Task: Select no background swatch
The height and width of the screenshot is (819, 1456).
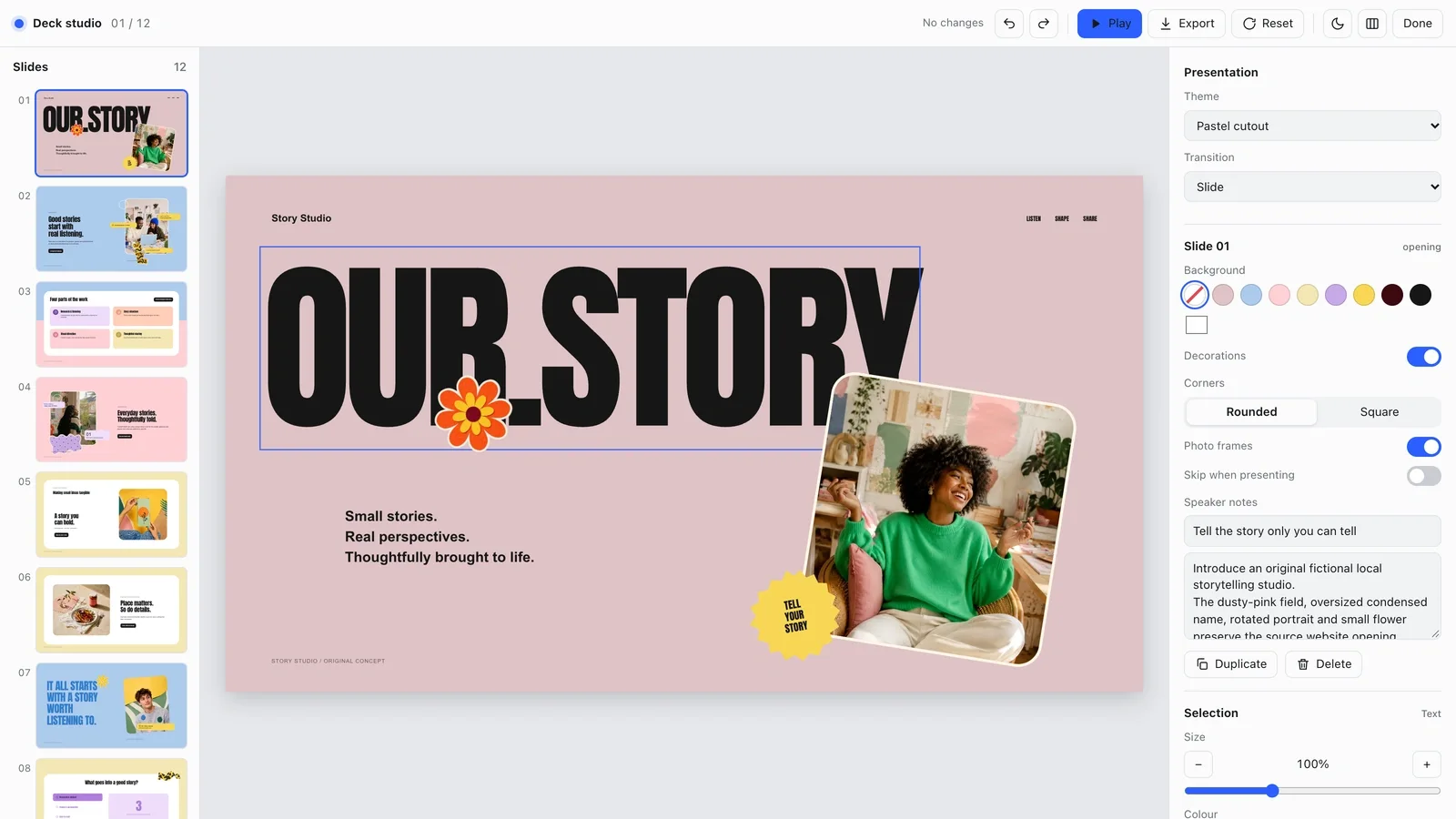Action: (x=1195, y=295)
